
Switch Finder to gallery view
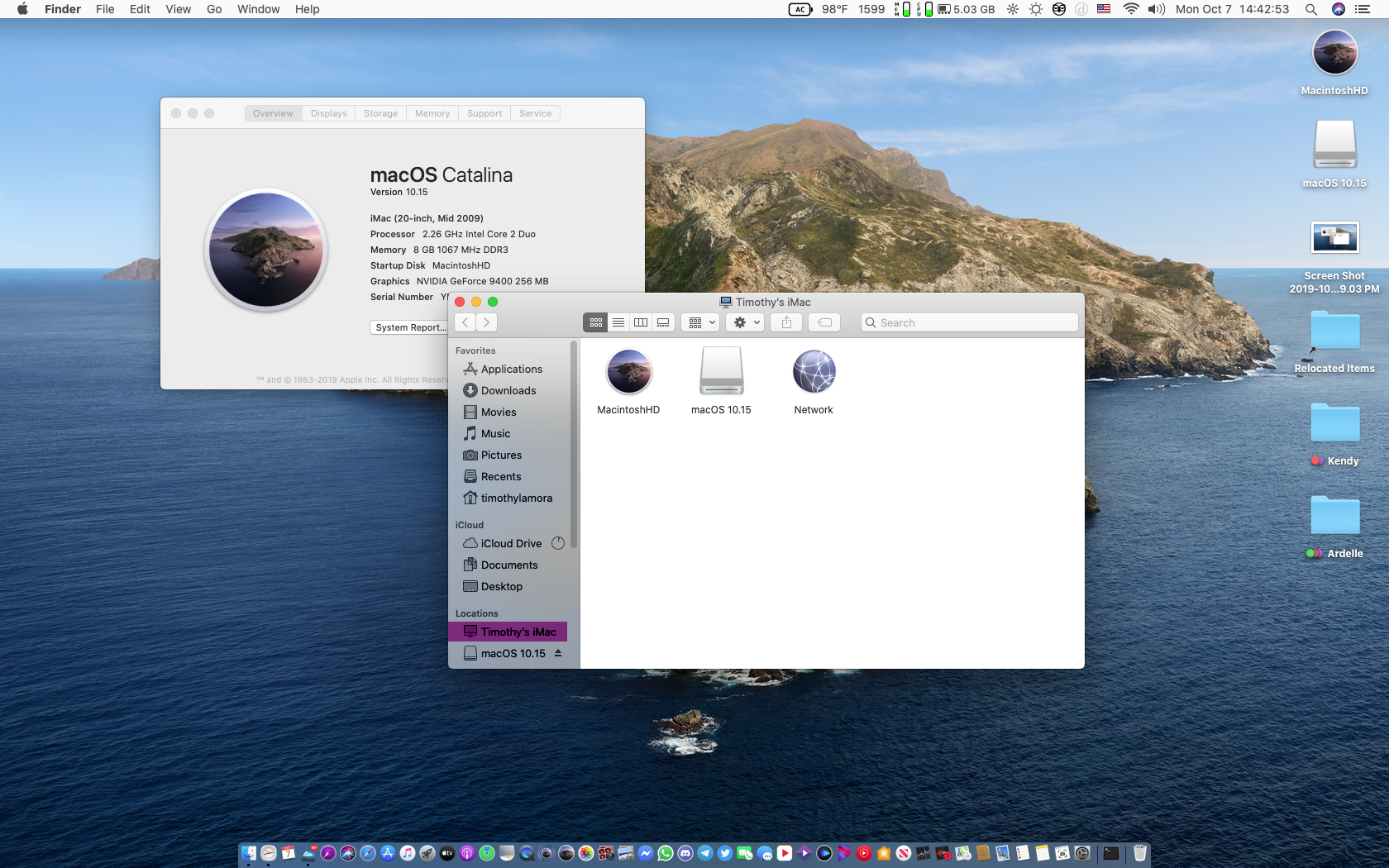(663, 322)
